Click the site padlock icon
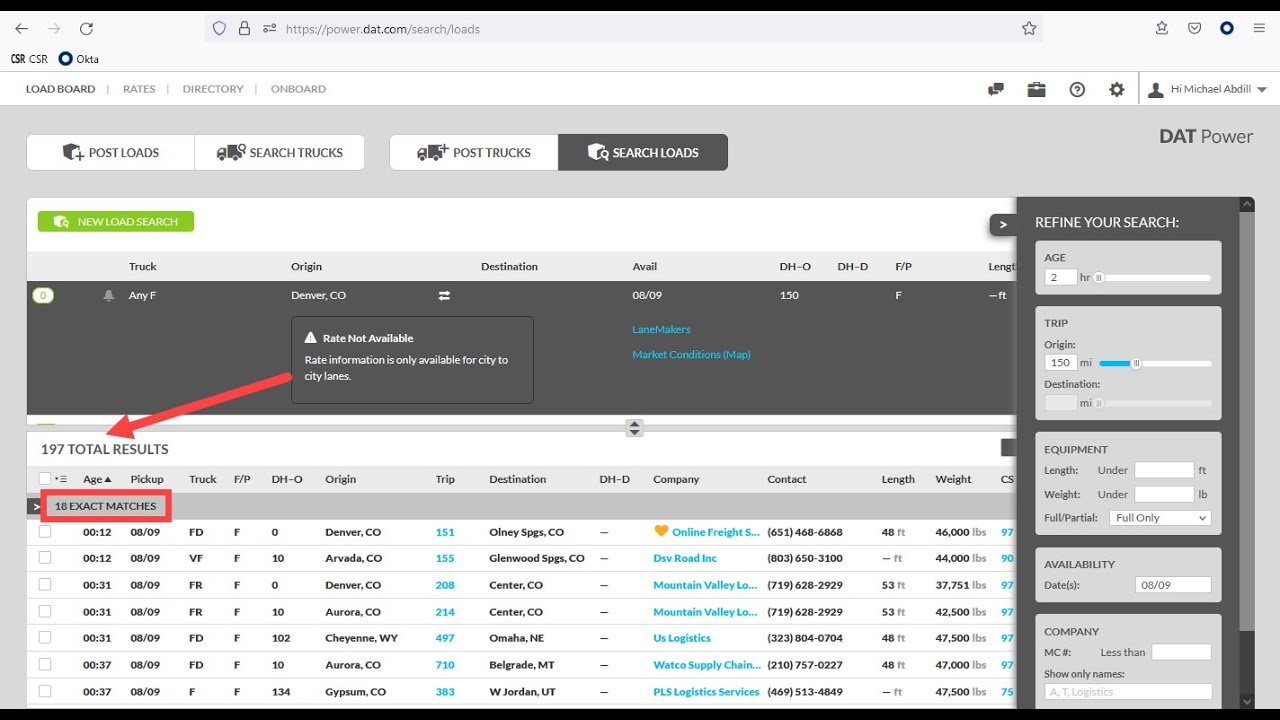Image resolution: width=1280 pixels, height=720 pixels. coord(244,29)
